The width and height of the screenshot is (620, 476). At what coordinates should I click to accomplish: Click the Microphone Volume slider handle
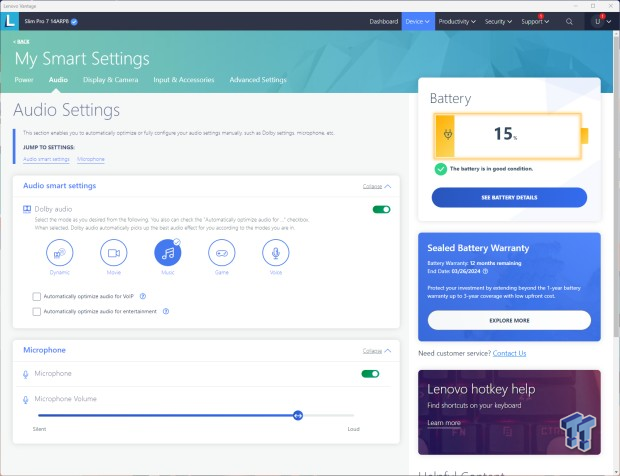point(298,416)
